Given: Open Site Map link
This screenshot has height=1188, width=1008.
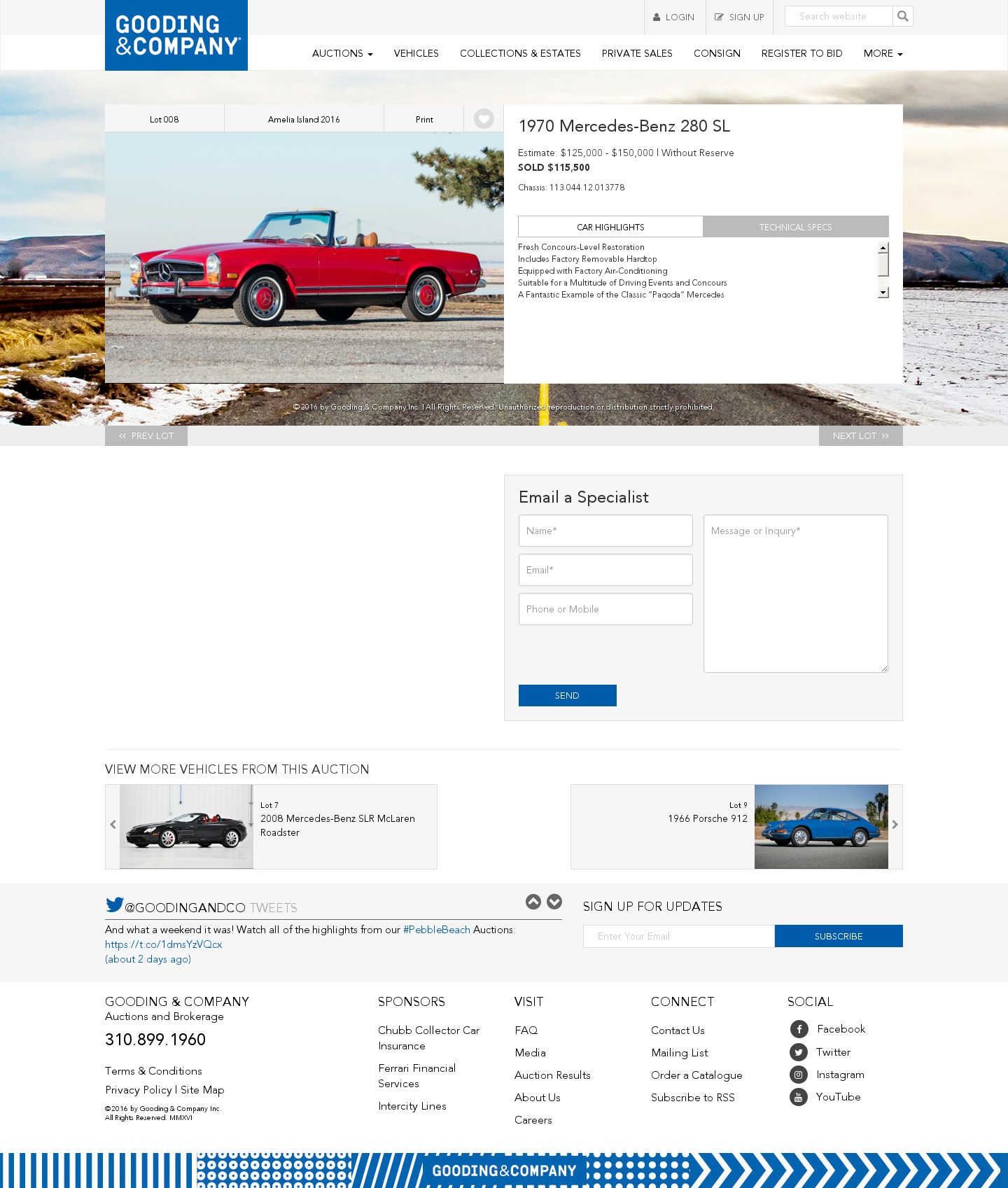Looking at the screenshot, I should tap(202, 1090).
